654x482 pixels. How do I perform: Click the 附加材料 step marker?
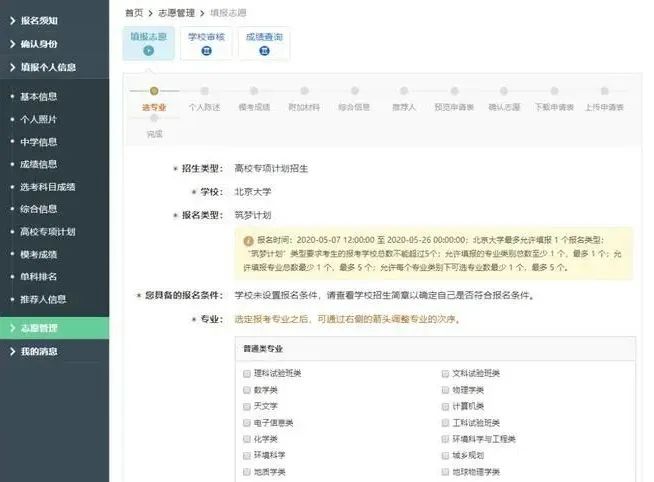coord(304,91)
